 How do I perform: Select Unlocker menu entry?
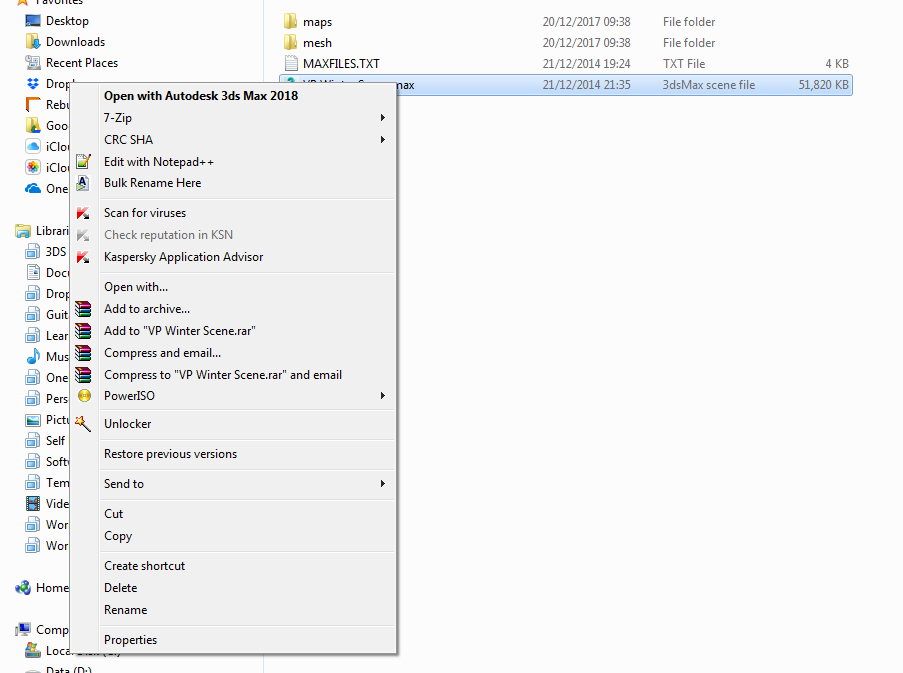coord(127,424)
